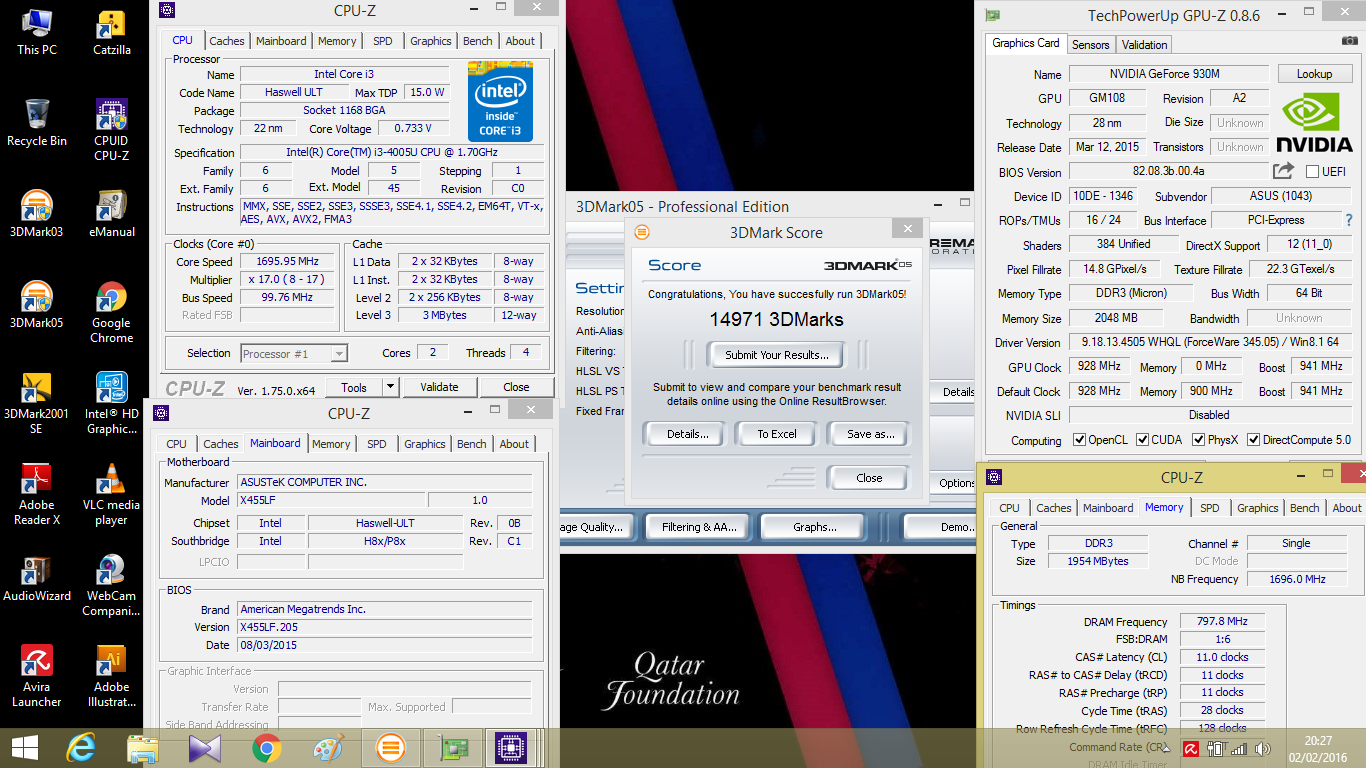Launch VLC media player from the desktop
1366x768 pixels.
pyautogui.click(x=111, y=494)
